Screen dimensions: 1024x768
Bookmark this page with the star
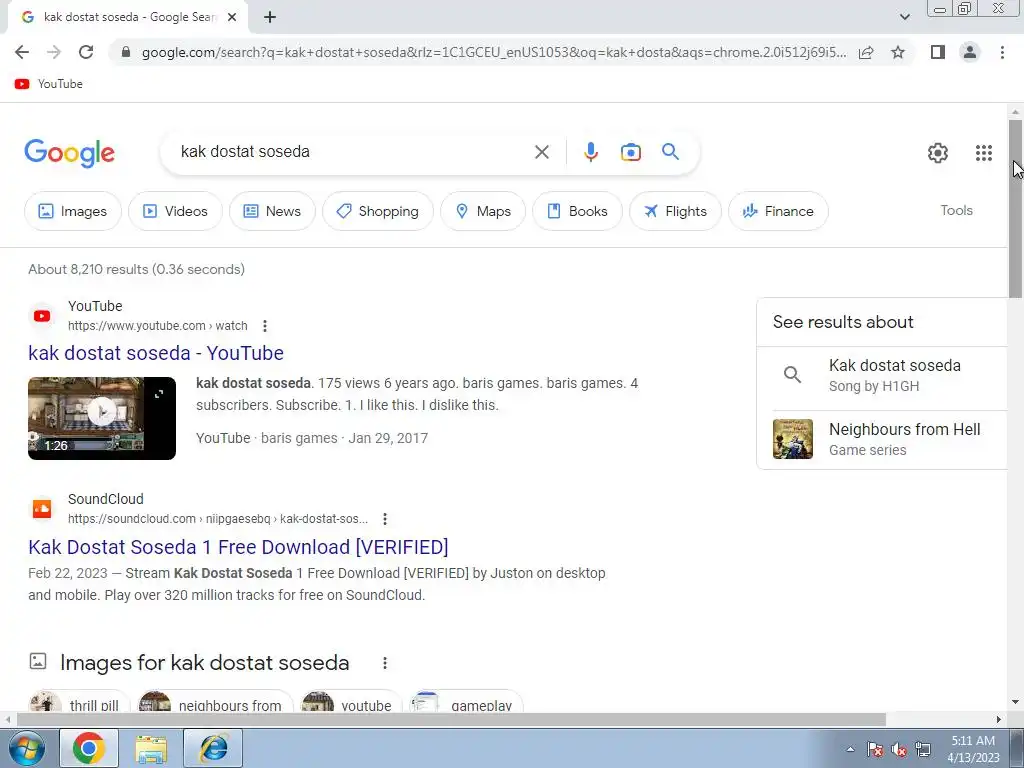pyautogui.click(x=898, y=52)
